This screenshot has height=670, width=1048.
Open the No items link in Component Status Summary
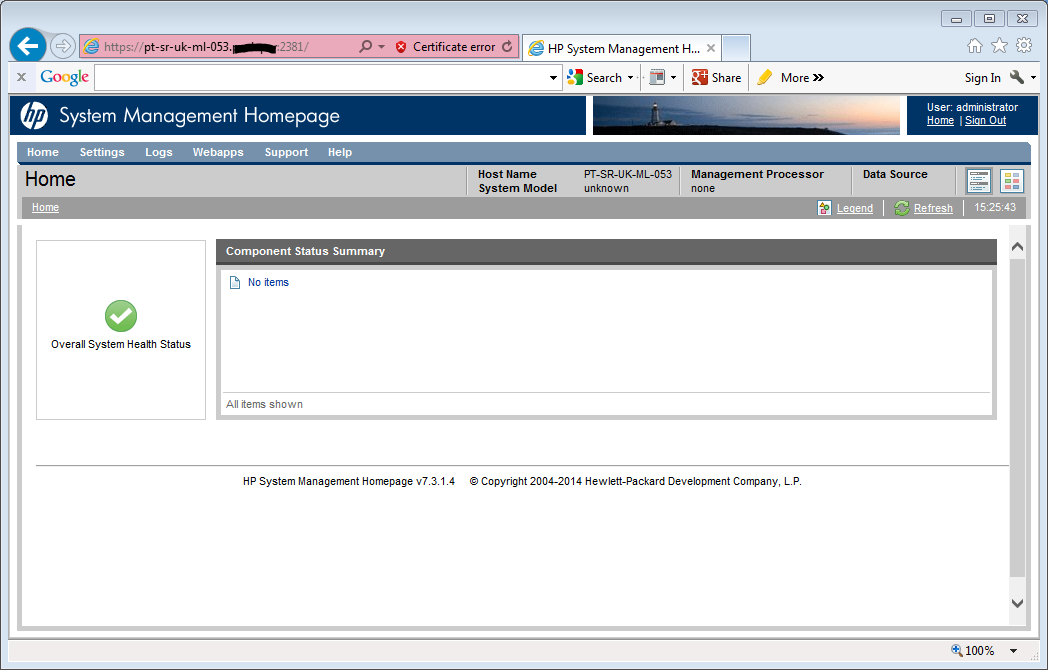point(266,282)
